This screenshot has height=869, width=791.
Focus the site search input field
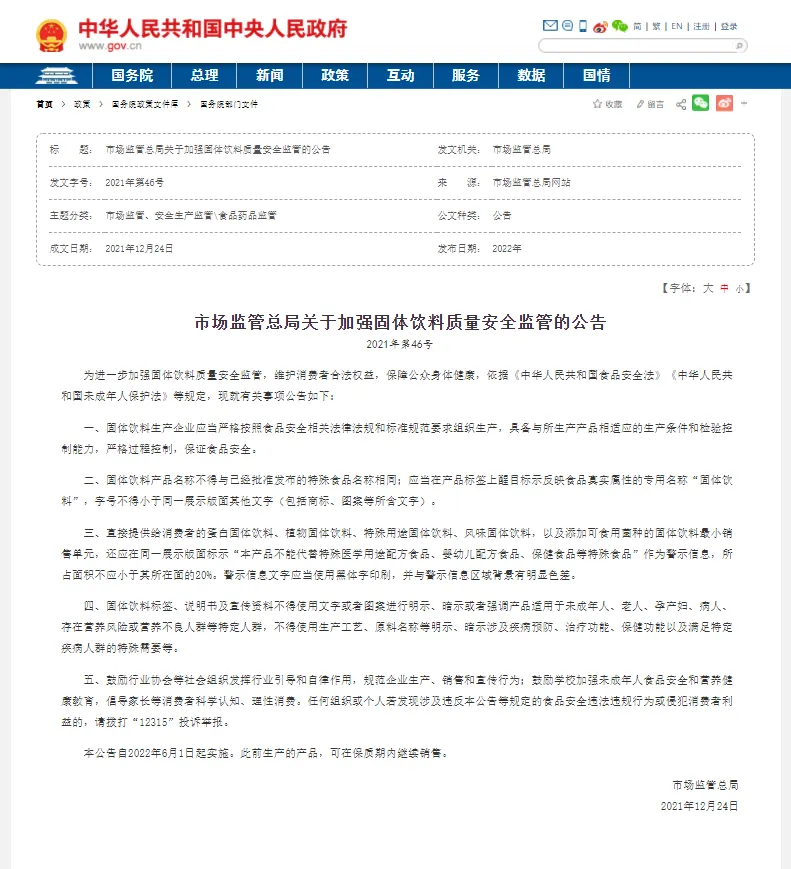click(636, 45)
